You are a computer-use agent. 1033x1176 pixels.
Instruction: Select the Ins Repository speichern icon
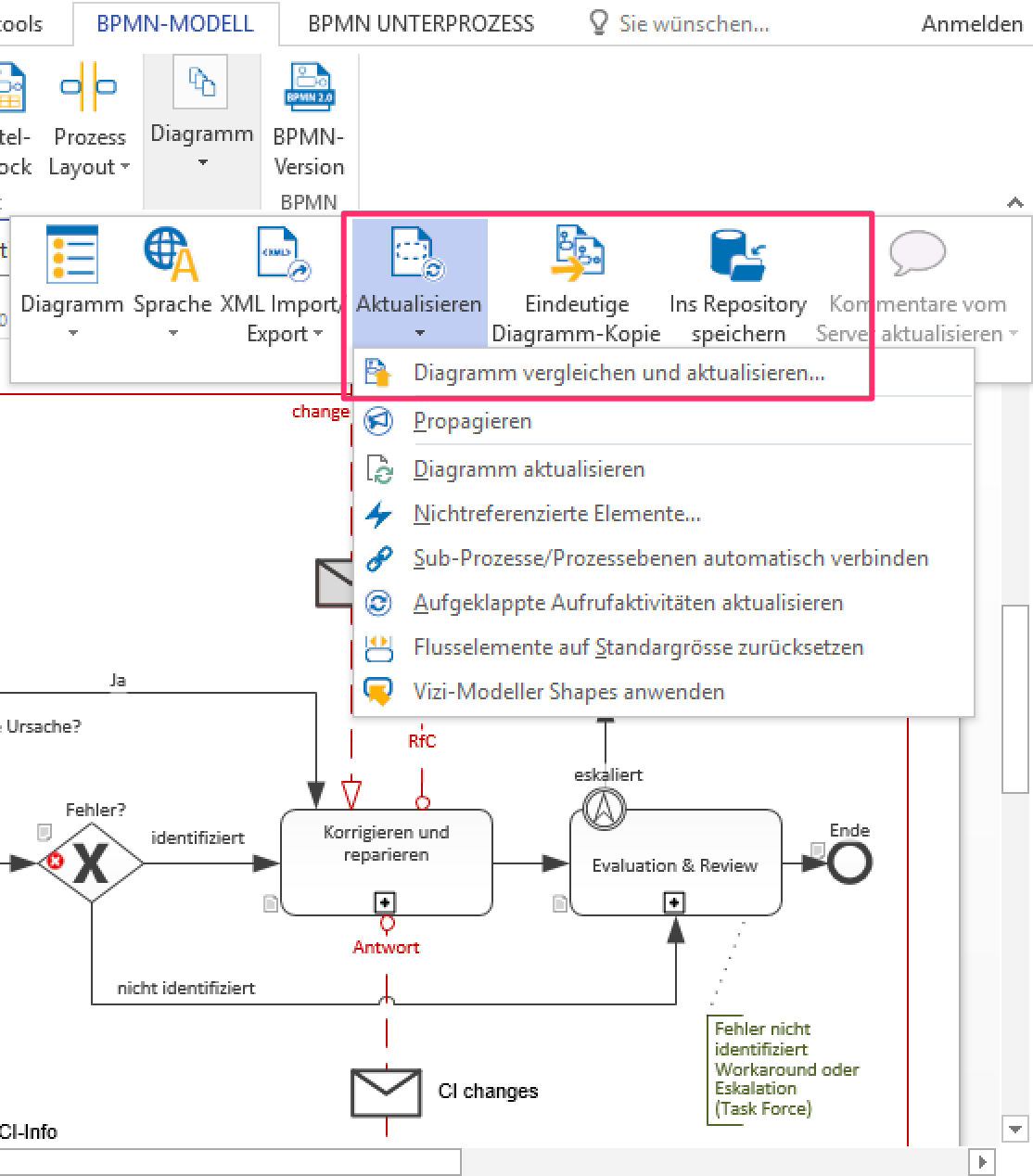coord(737,255)
